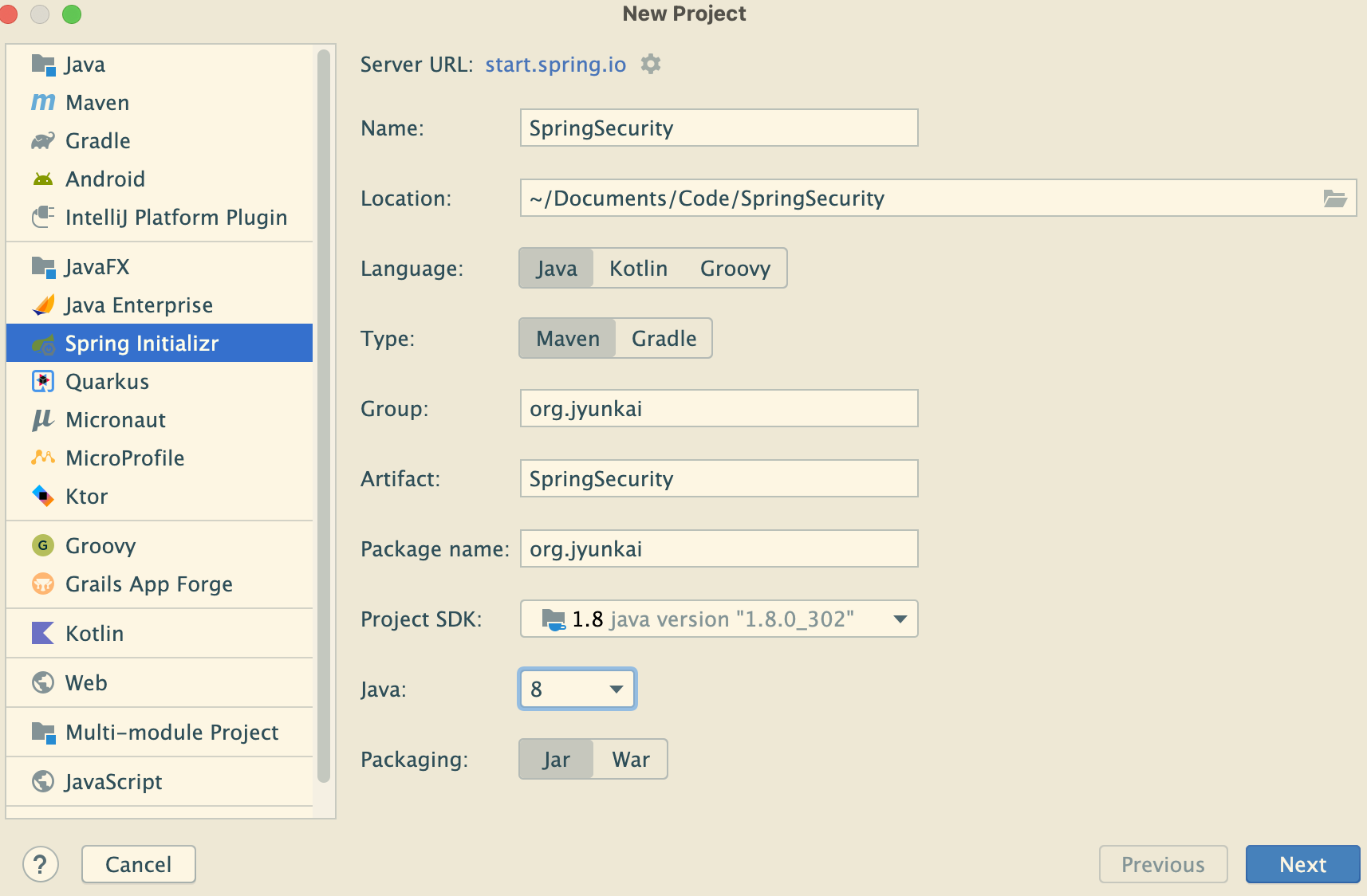Image resolution: width=1367 pixels, height=896 pixels.
Task: Click the Micronaut mu icon
Action: point(43,420)
